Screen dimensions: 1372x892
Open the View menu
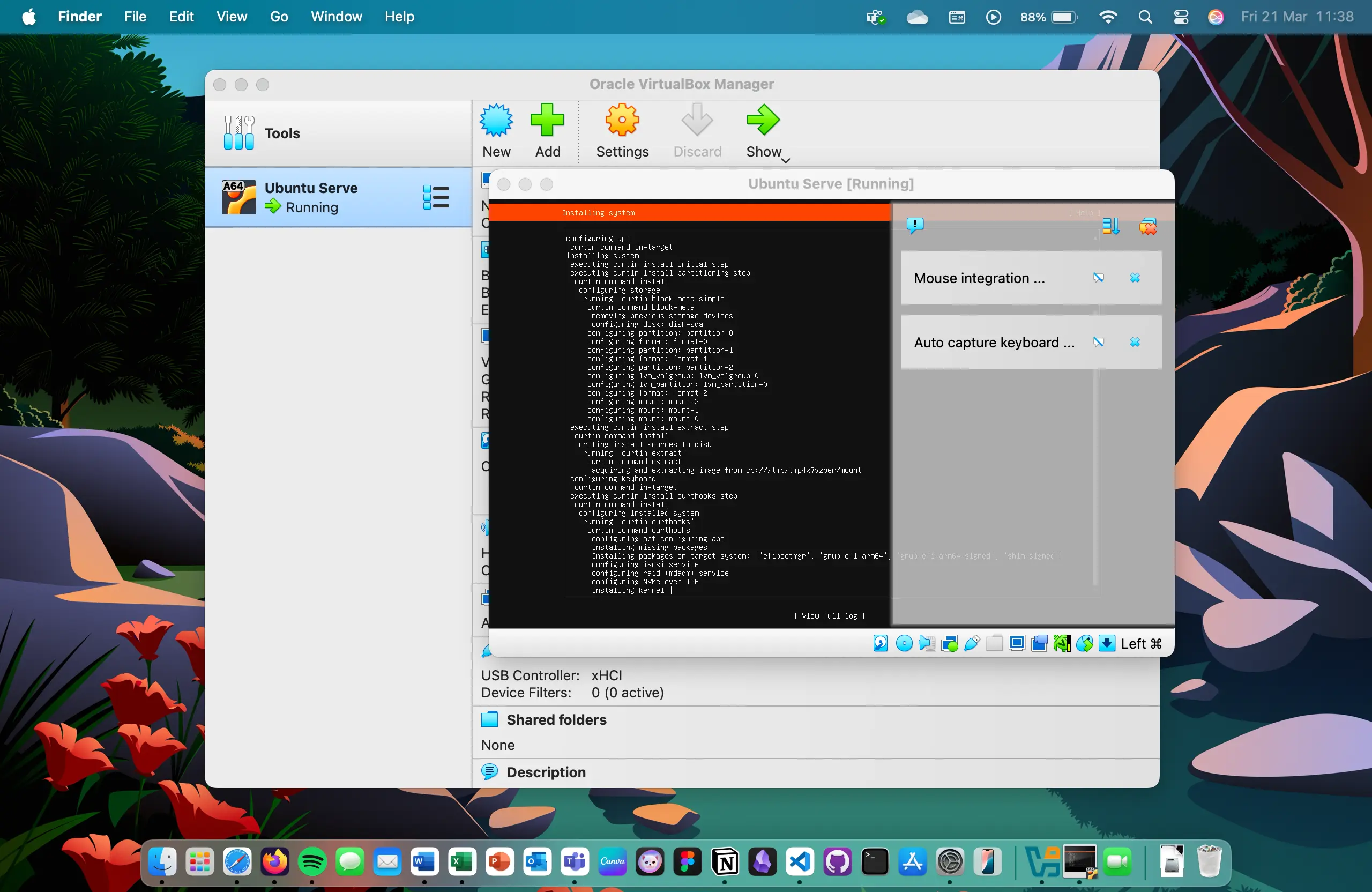click(232, 17)
